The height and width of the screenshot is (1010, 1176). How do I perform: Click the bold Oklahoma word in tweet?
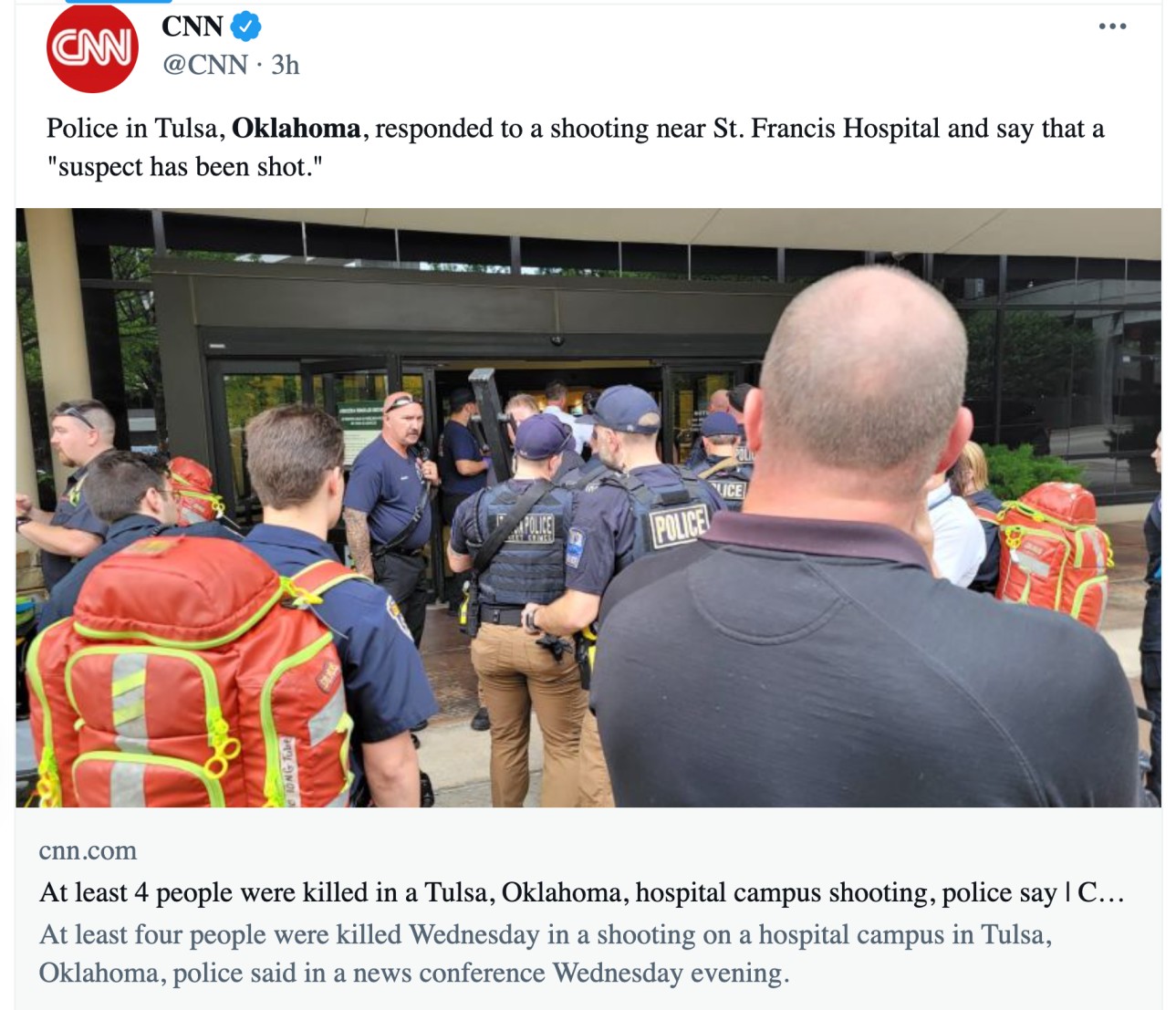296,129
